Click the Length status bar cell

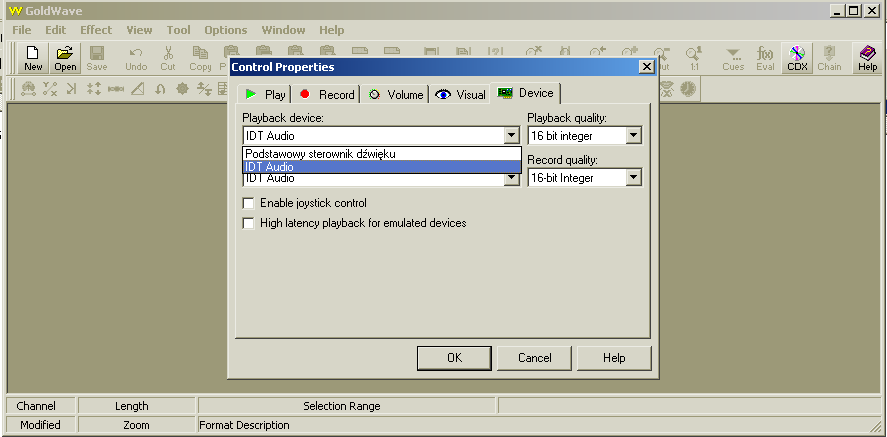[x=136, y=406]
